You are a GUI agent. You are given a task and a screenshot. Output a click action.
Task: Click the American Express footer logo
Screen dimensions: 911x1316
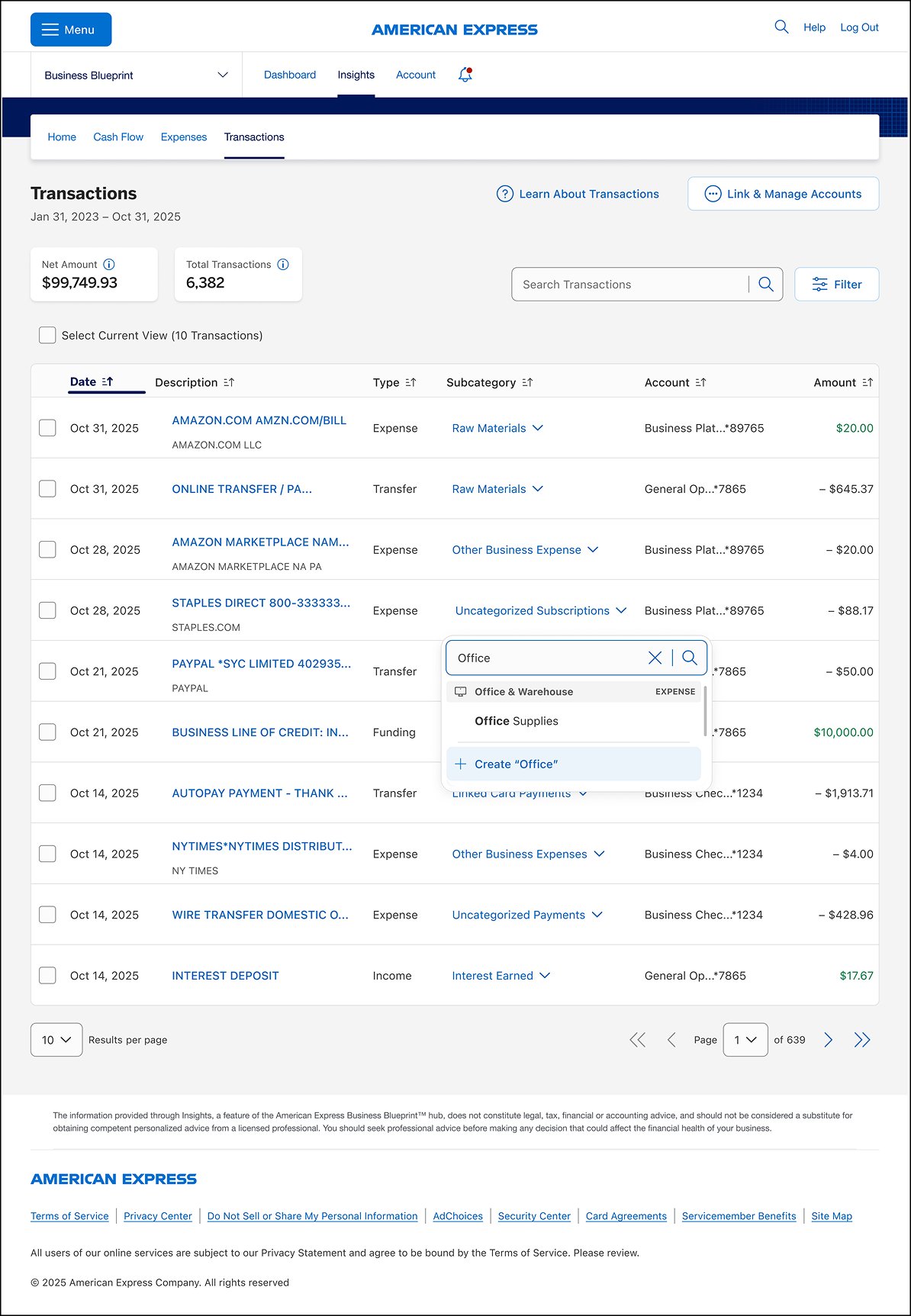point(114,1179)
